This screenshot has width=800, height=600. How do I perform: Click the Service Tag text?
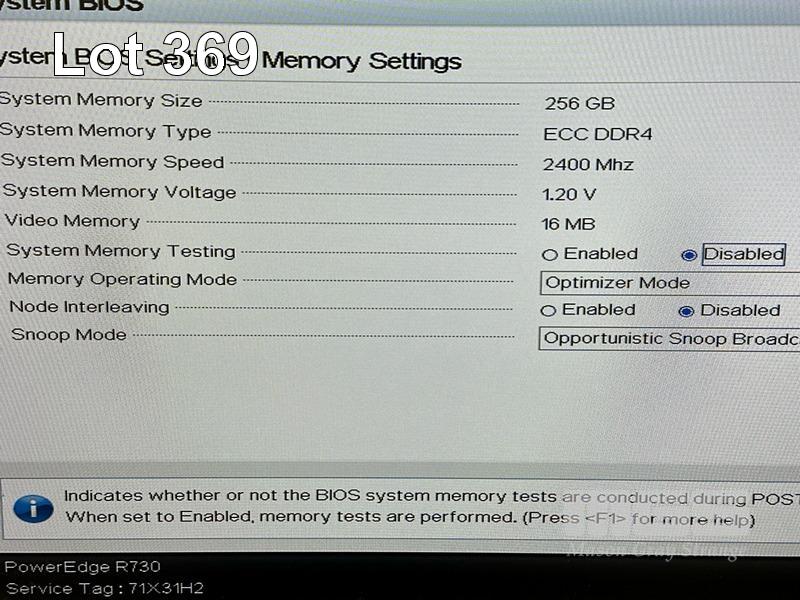coord(105,588)
